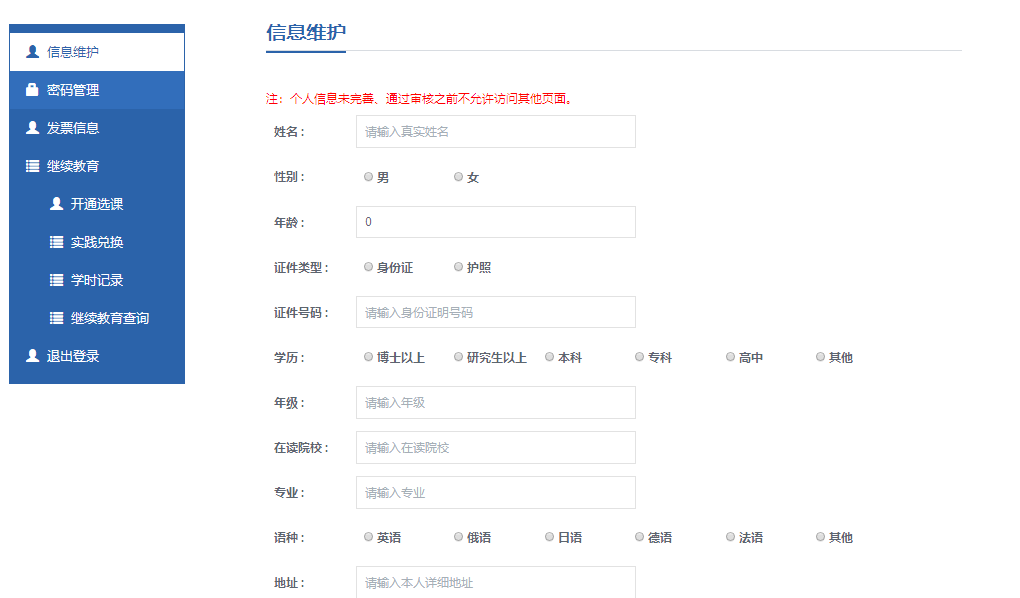Focus the 年级 grade input field
This screenshot has width=1020, height=598.
point(496,403)
